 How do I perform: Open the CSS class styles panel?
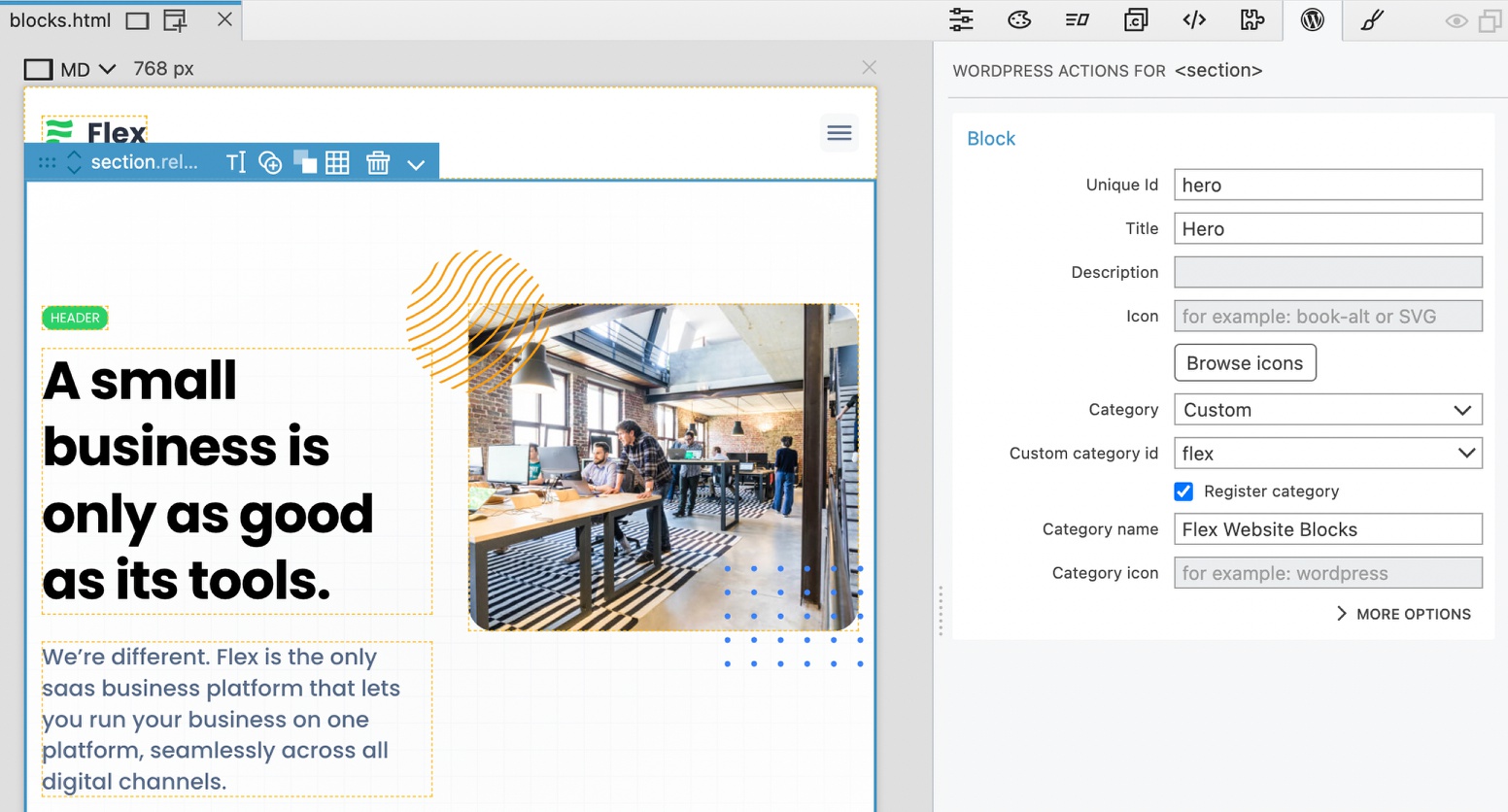(x=1136, y=19)
